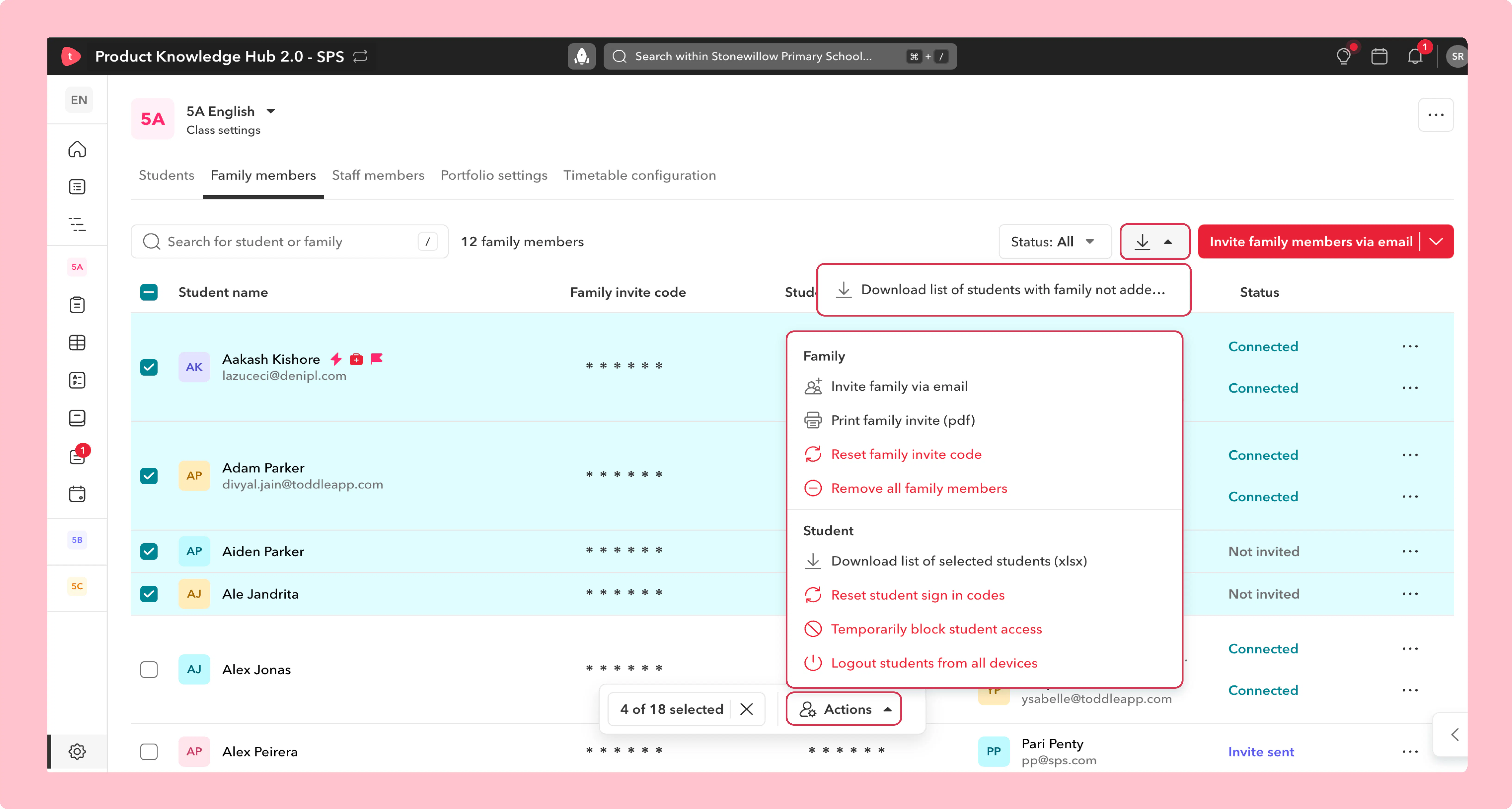Image resolution: width=1512 pixels, height=809 pixels.
Task: Uncheck Ale Jandrita's checkbox
Action: click(149, 594)
